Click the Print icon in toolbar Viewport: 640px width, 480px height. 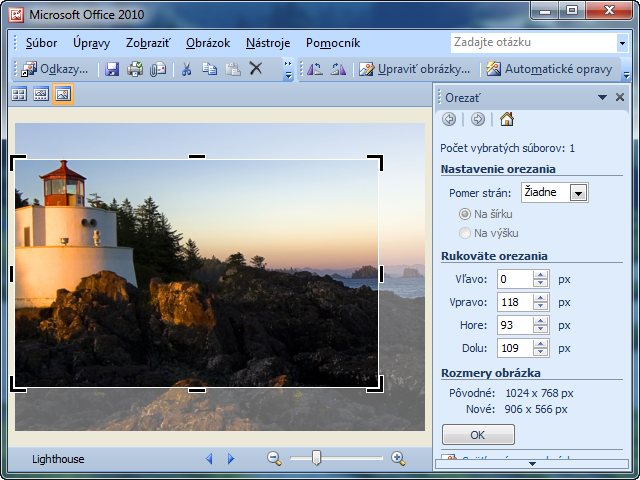135,69
